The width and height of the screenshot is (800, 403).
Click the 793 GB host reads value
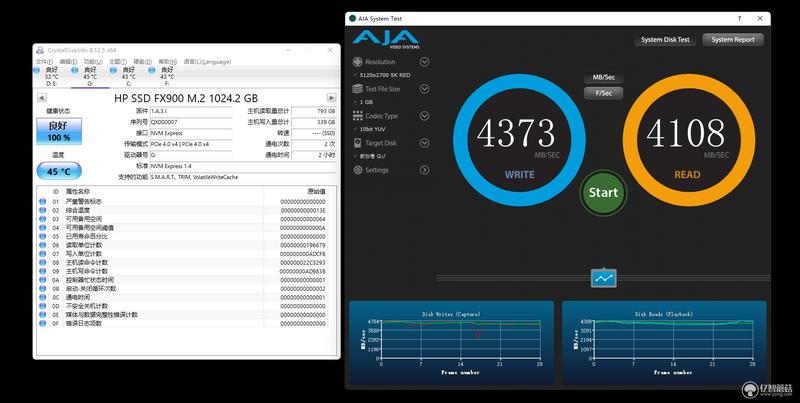(314, 111)
